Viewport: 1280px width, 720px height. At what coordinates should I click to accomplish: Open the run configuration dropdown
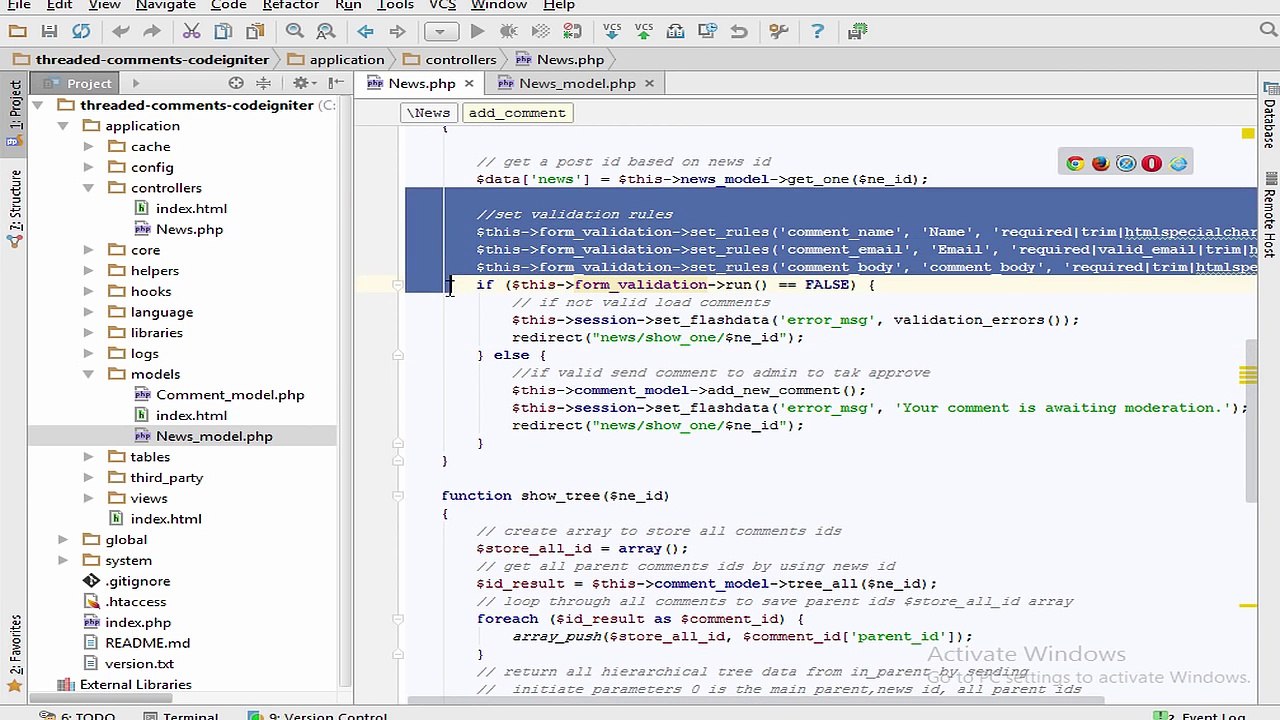(x=440, y=32)
